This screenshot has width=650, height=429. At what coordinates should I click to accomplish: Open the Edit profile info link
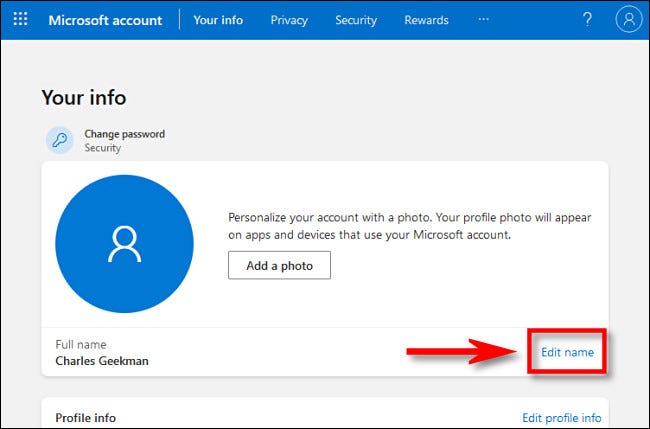tap(562, 417)
